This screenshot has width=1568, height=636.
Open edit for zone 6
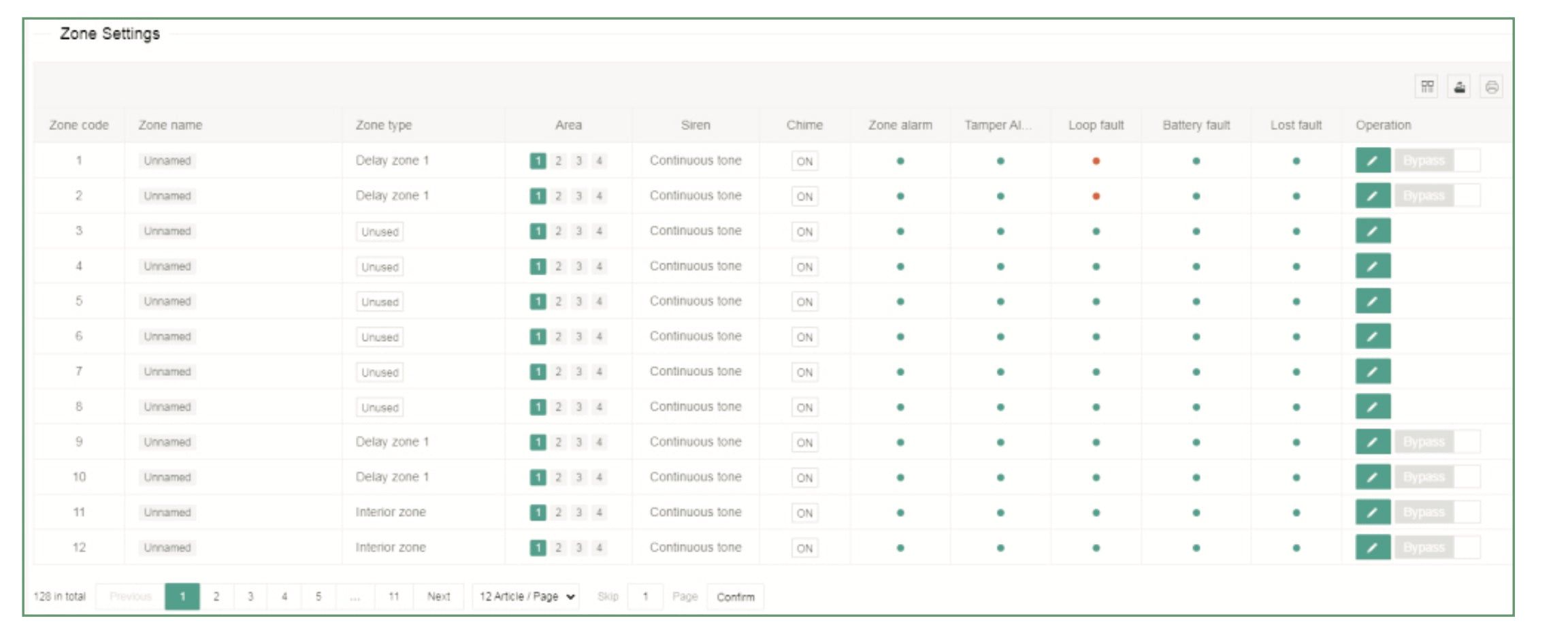1372,336
